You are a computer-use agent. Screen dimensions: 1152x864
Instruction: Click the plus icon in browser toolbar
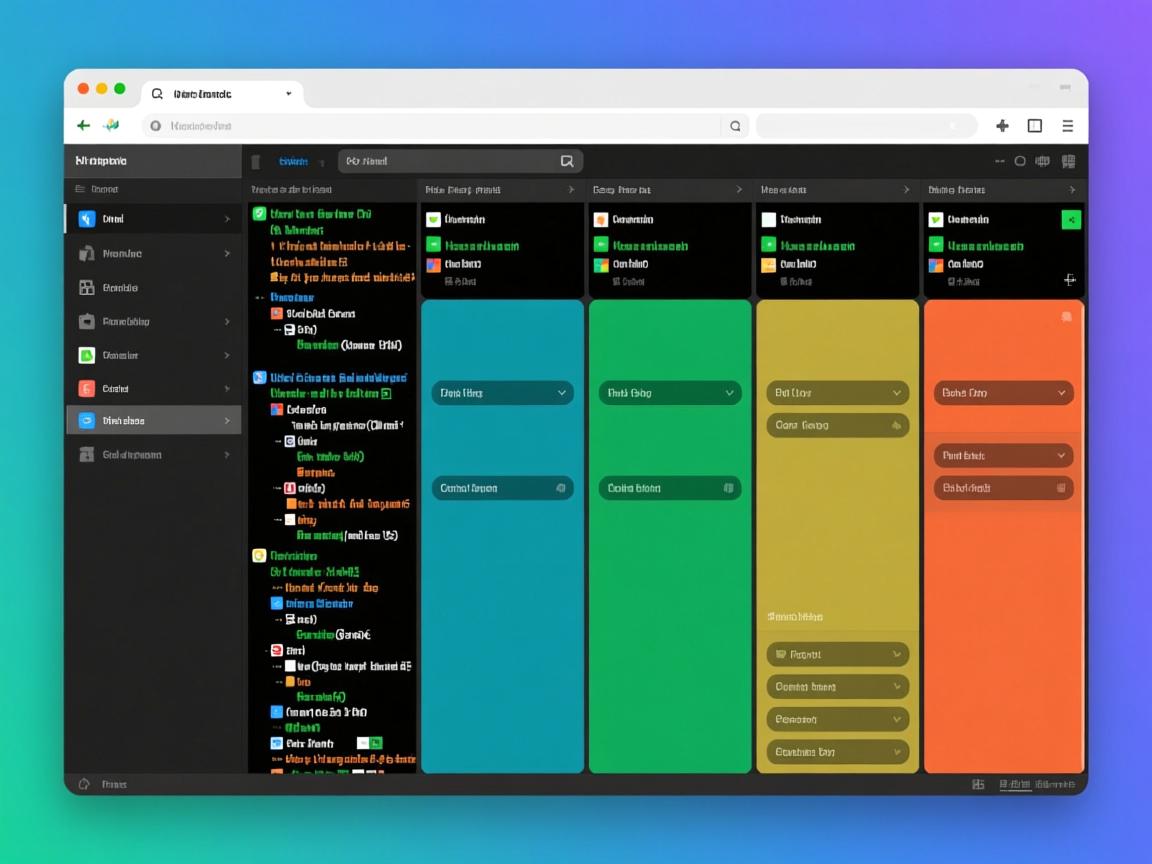tap(1002, 125)
